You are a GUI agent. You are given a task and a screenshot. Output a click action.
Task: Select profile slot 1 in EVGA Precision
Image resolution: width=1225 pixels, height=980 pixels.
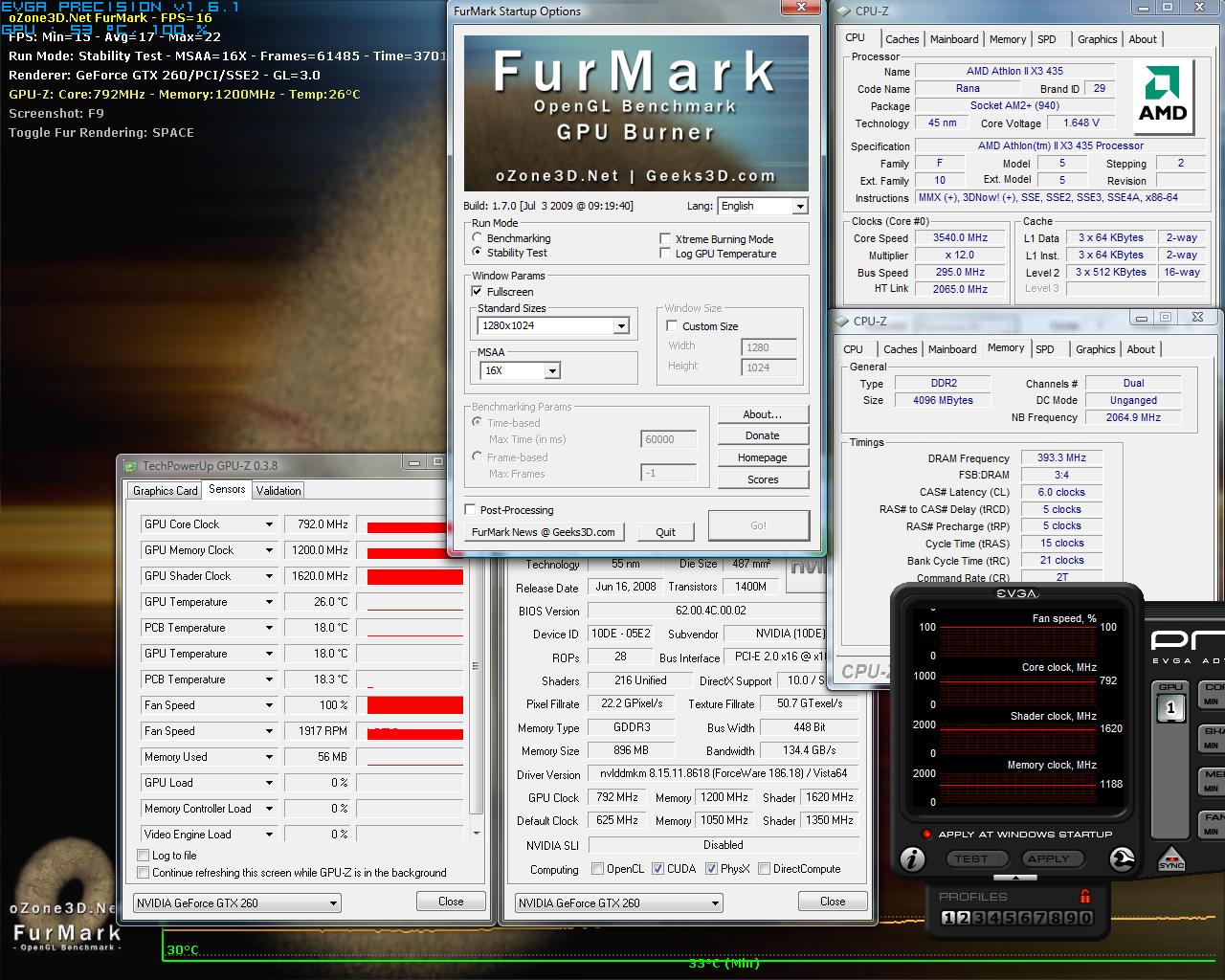[x=947, y=918]
